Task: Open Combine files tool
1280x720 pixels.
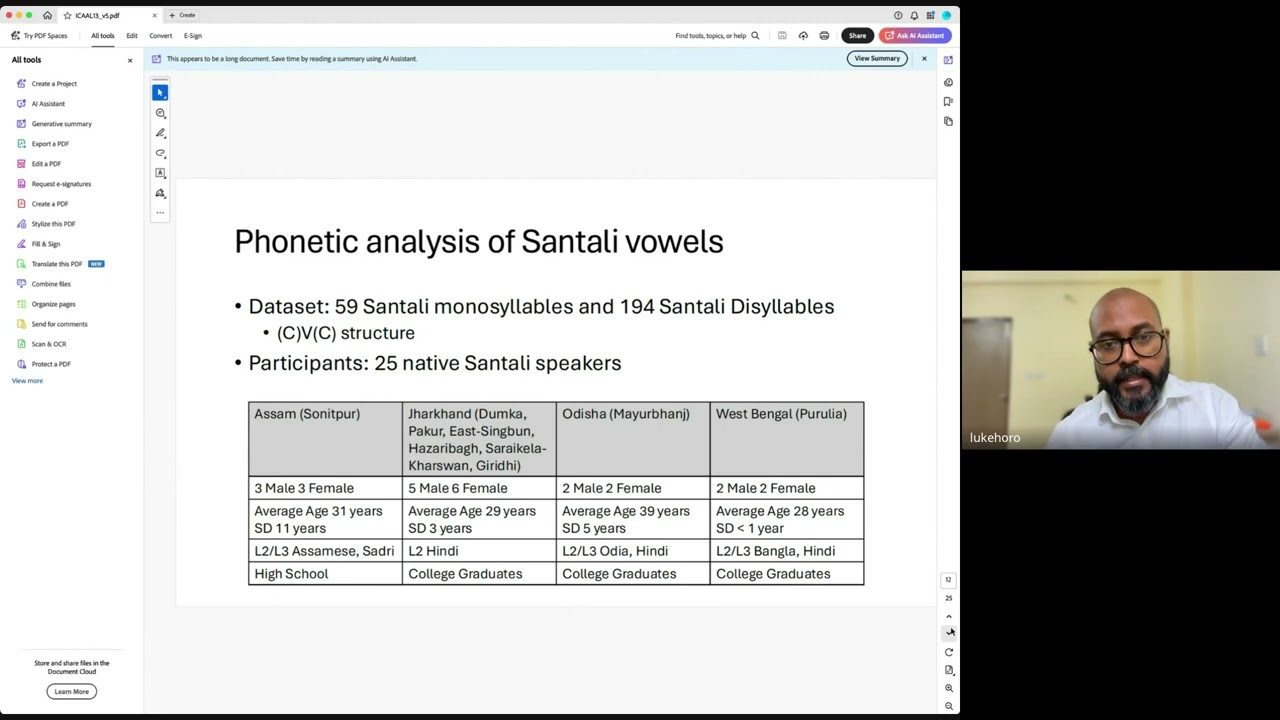Action: (x=51, y=283)
